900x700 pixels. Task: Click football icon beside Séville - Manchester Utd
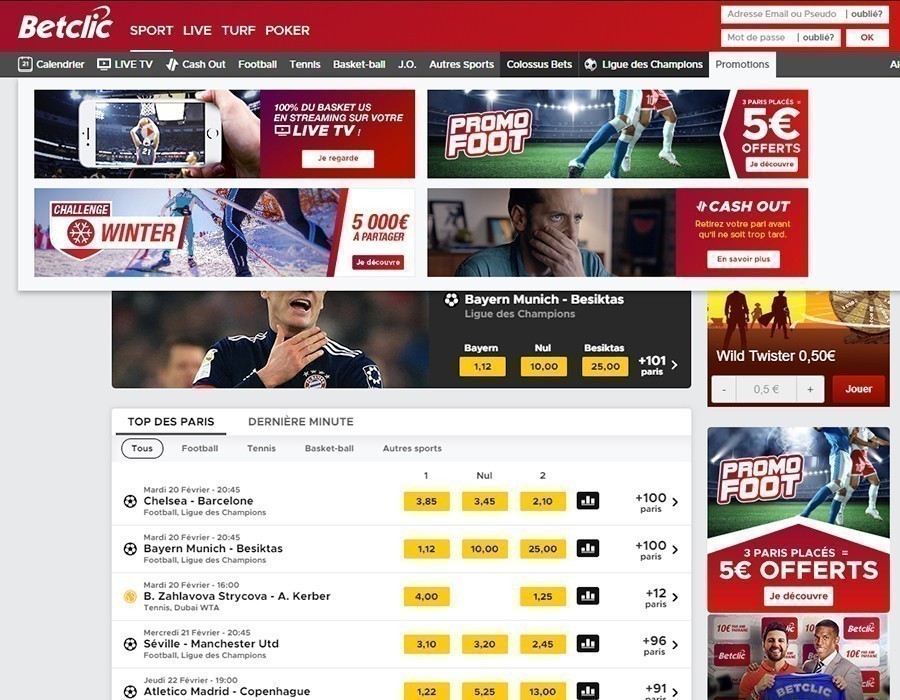[130, 644]
